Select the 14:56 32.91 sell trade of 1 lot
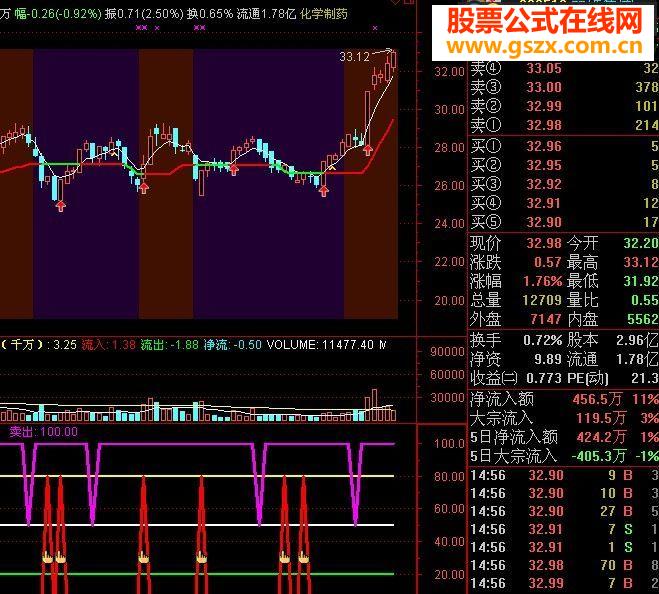 (564, 547)
